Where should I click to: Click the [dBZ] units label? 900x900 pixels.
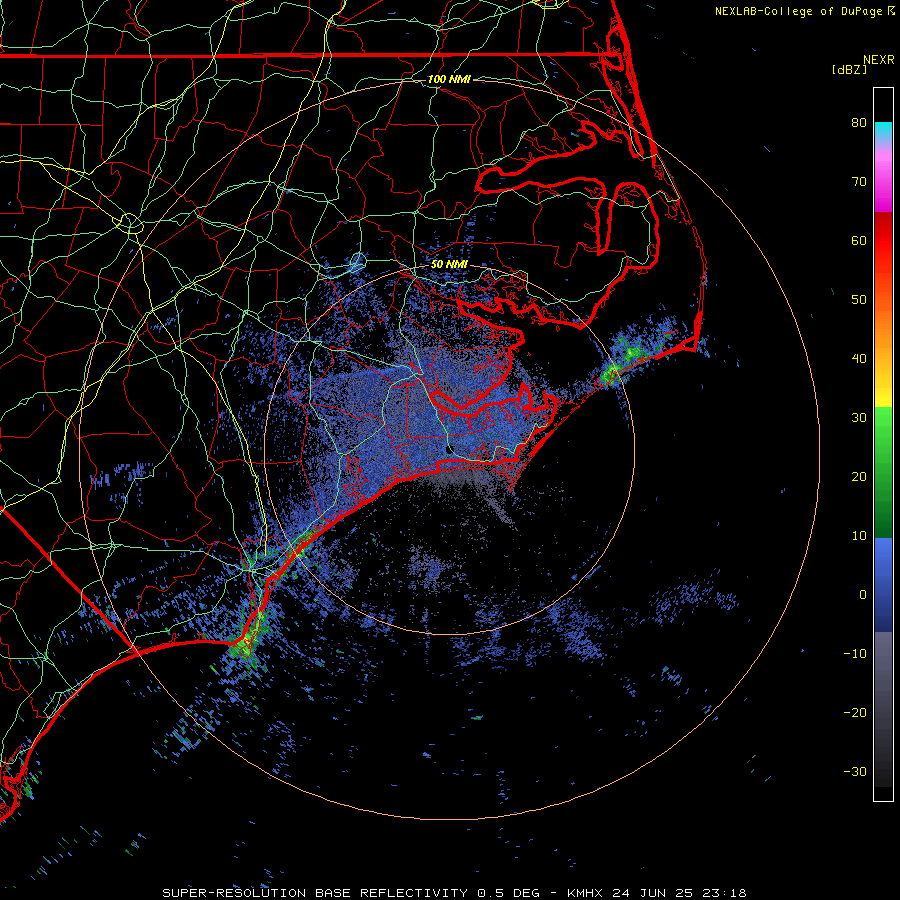[849, 69]
